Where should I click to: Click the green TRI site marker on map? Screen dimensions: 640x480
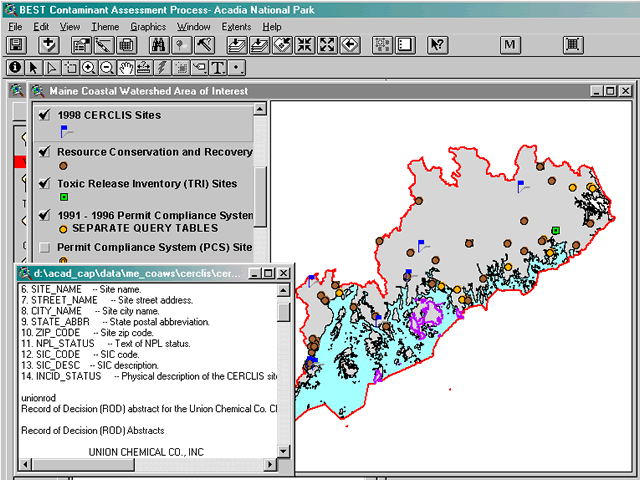pyautogui.click(x=556, y=231)
